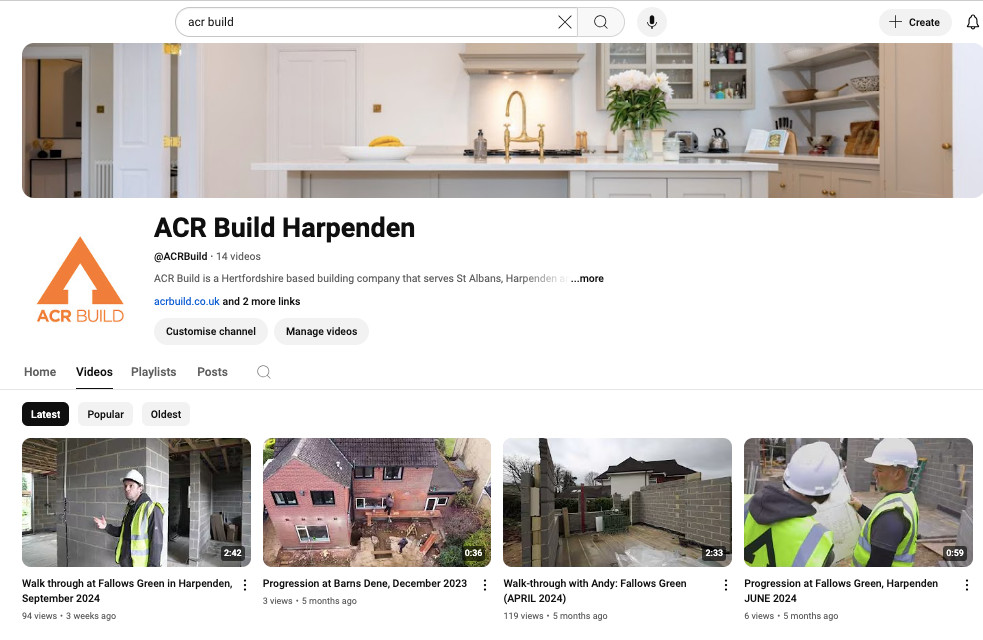Select the Latest sort chip
Screen dimensions: 983x640
pos(46,414)
